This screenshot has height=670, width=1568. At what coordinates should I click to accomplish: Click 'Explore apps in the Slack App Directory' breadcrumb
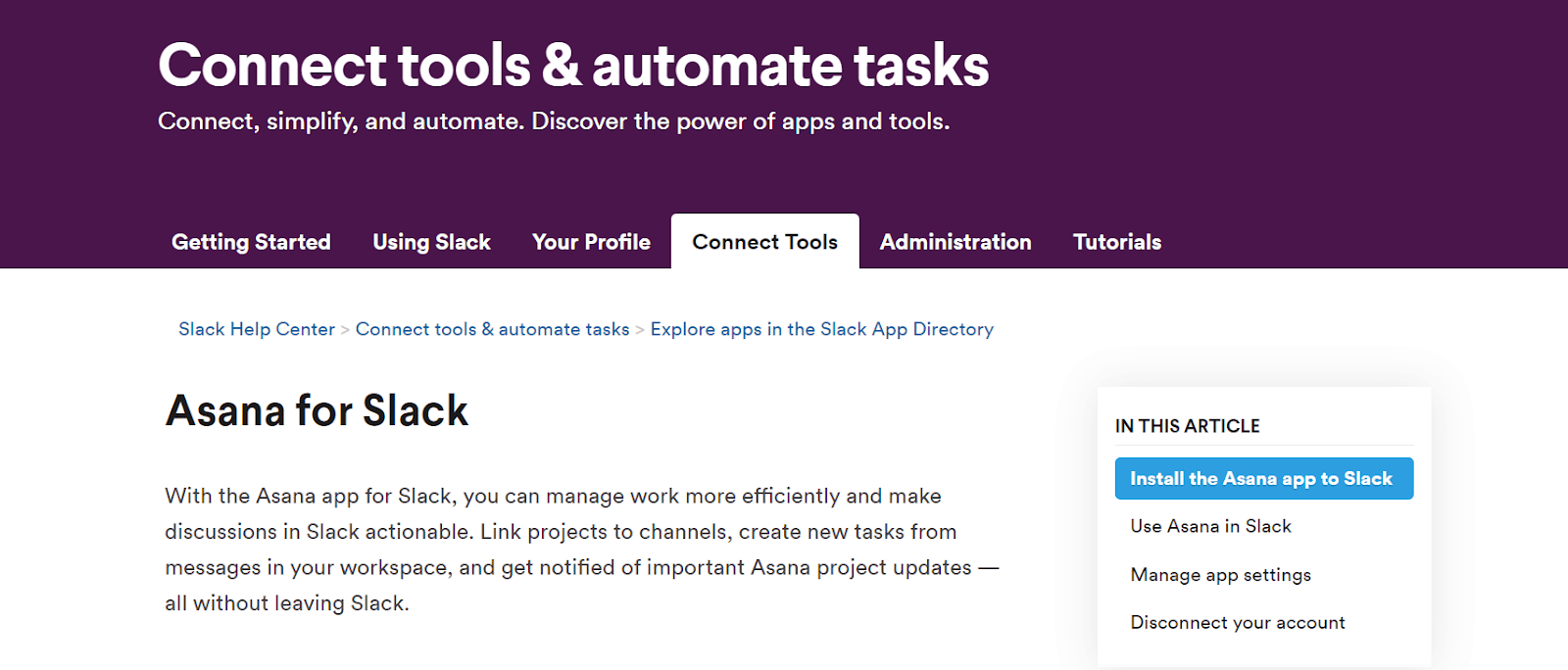click(821, 329)
